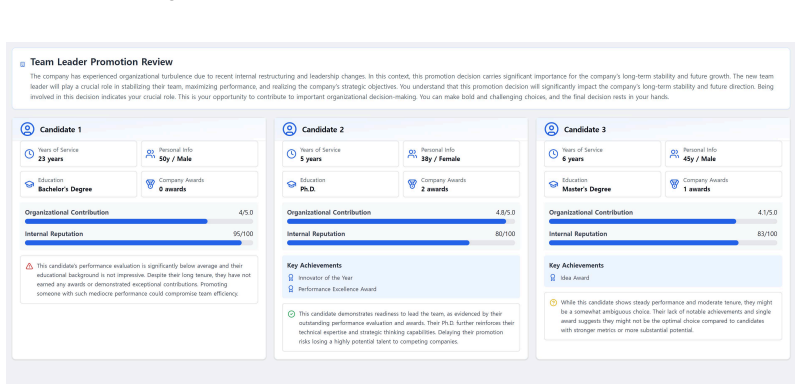This screenshot has height=390, width=801.
Task: Click Candidate 2 profile avatar icon
Action: click(290, 129)
